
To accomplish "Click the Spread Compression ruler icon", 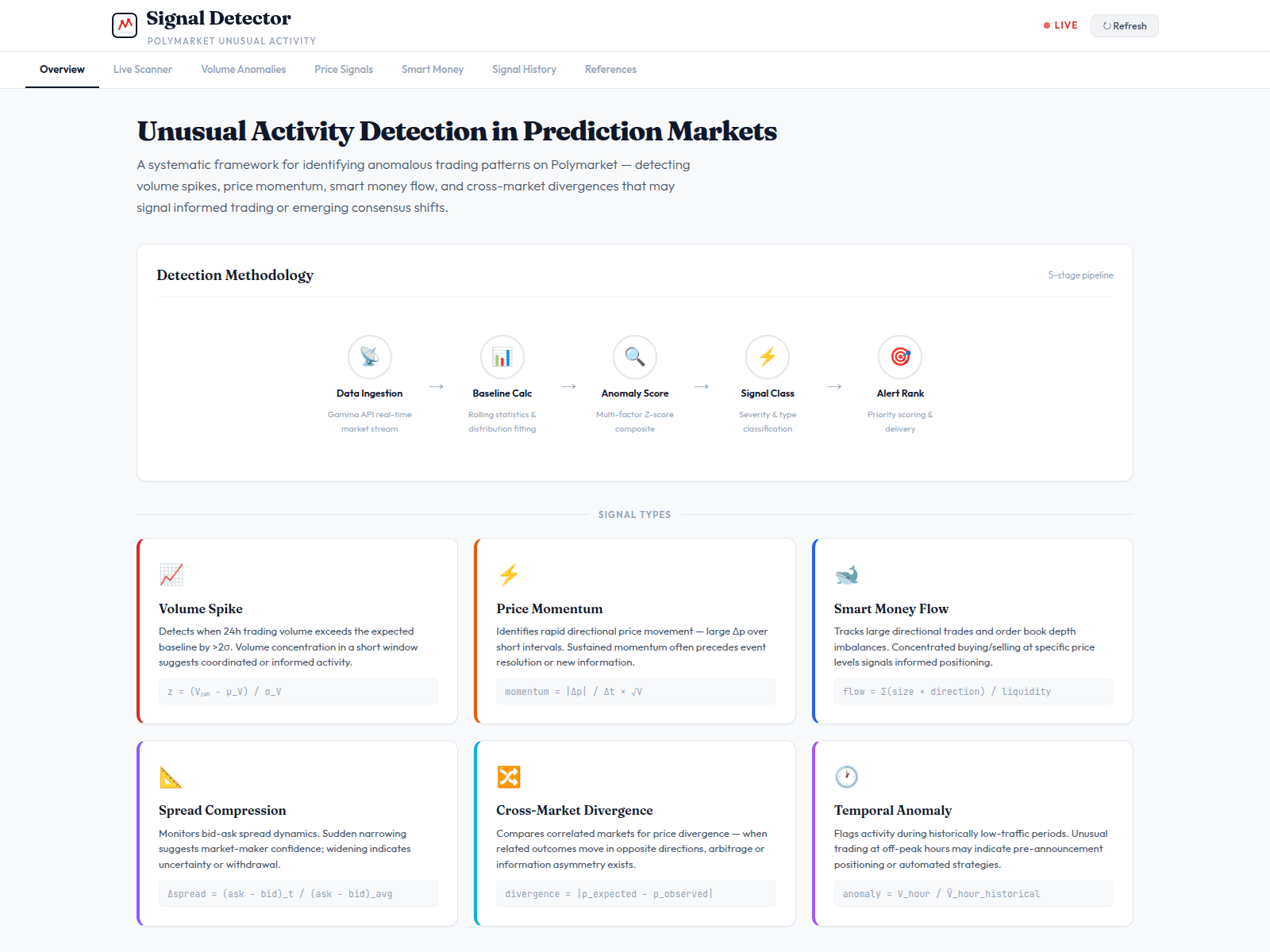I will pyautogui.click(x=171, y=777).
